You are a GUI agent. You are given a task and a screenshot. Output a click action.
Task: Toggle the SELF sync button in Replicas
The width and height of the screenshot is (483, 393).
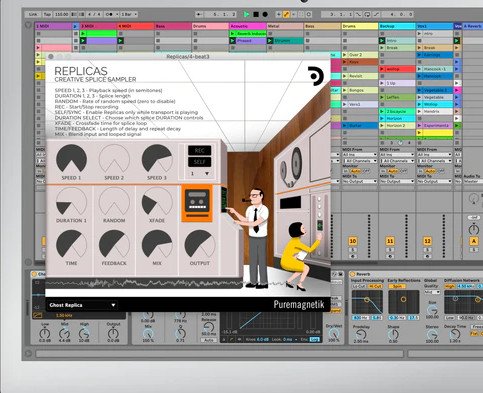point(199,162)
